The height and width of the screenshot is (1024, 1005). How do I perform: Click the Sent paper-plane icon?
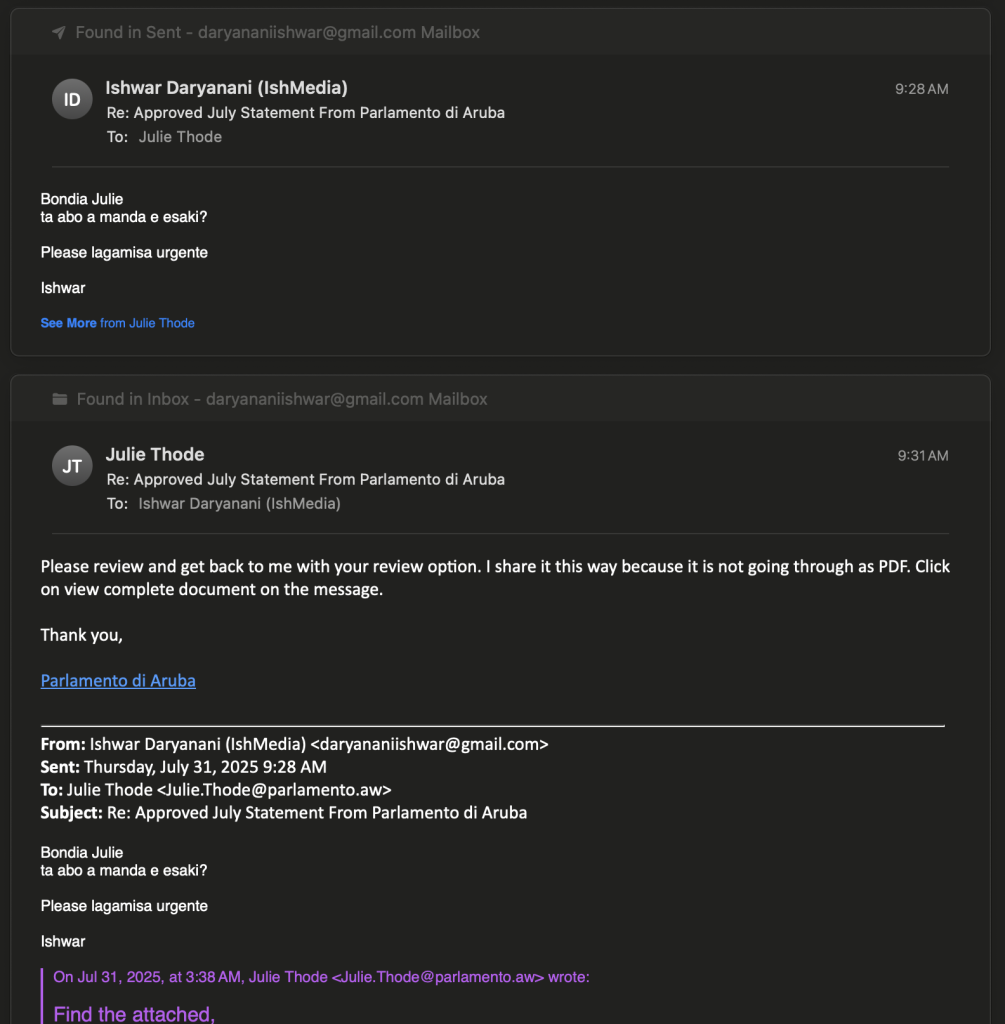click(x=59, y=33)
